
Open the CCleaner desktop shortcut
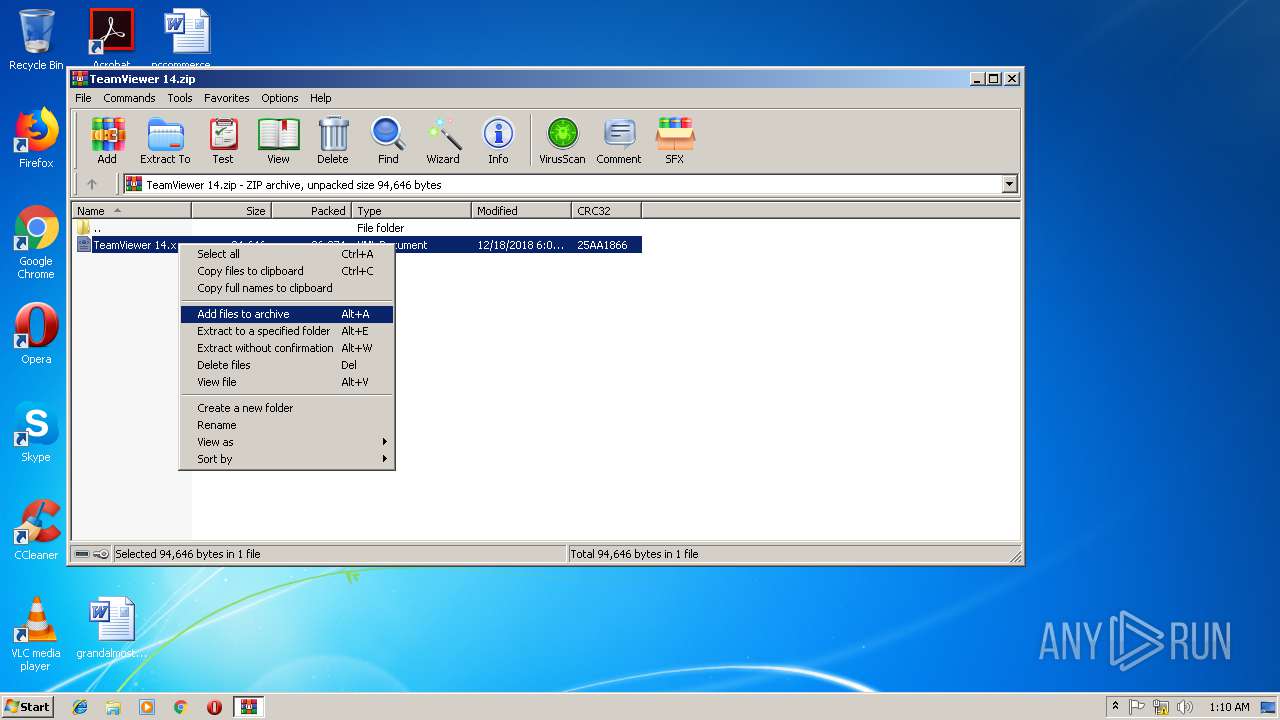tap(36, 530)
